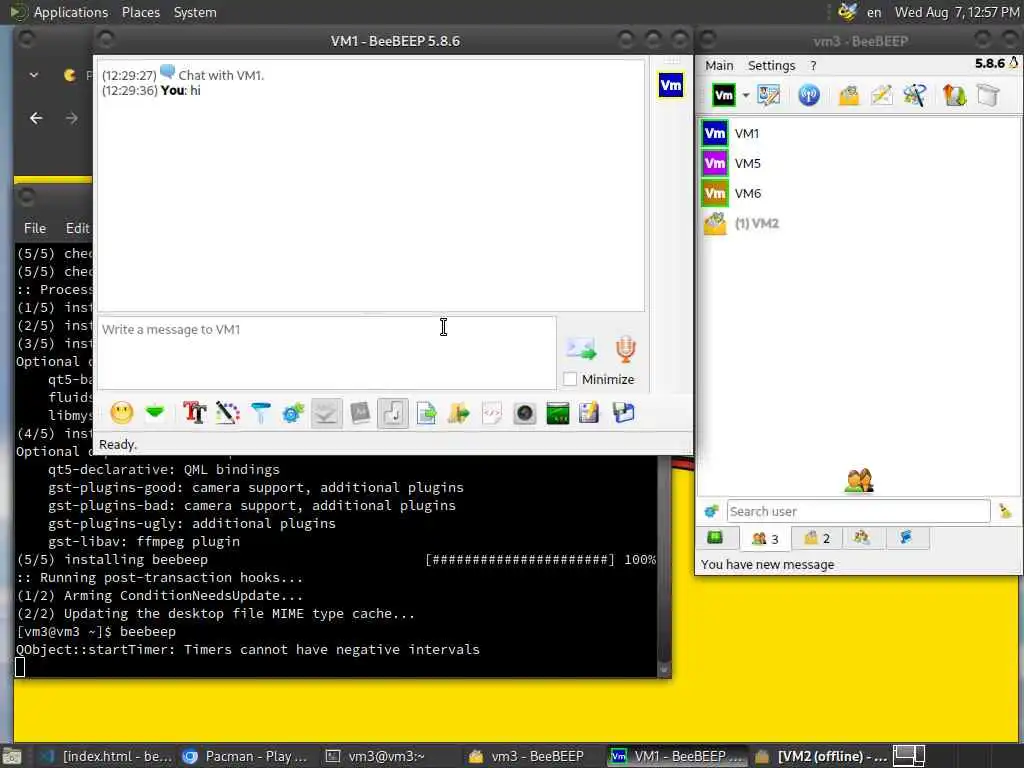The image size is (1024, 768).
Task: Switch to Pacman - Play taskbar item
Action: click(246, 756)
